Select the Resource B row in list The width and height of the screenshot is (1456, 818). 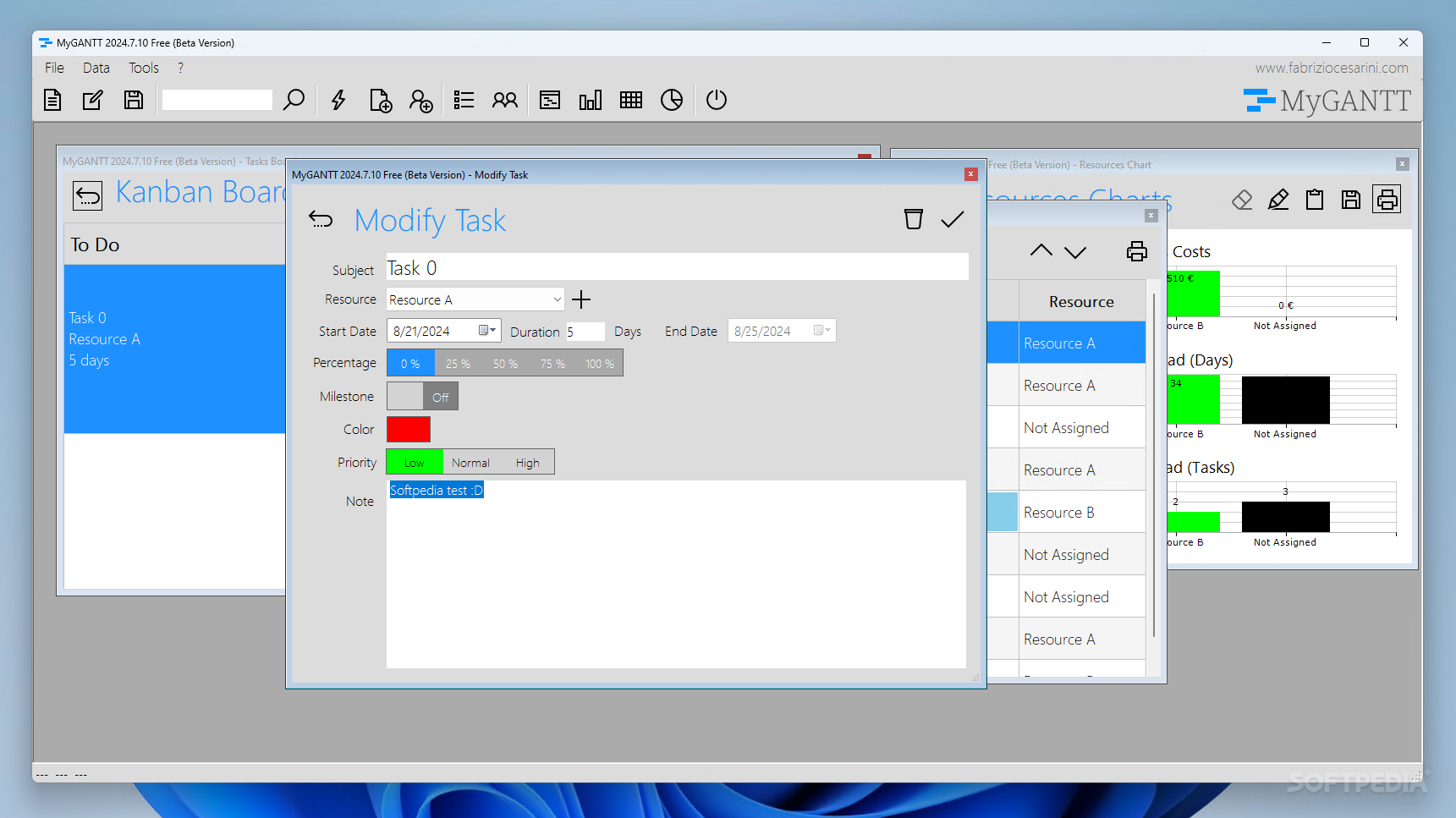[x=1066, y=512]
